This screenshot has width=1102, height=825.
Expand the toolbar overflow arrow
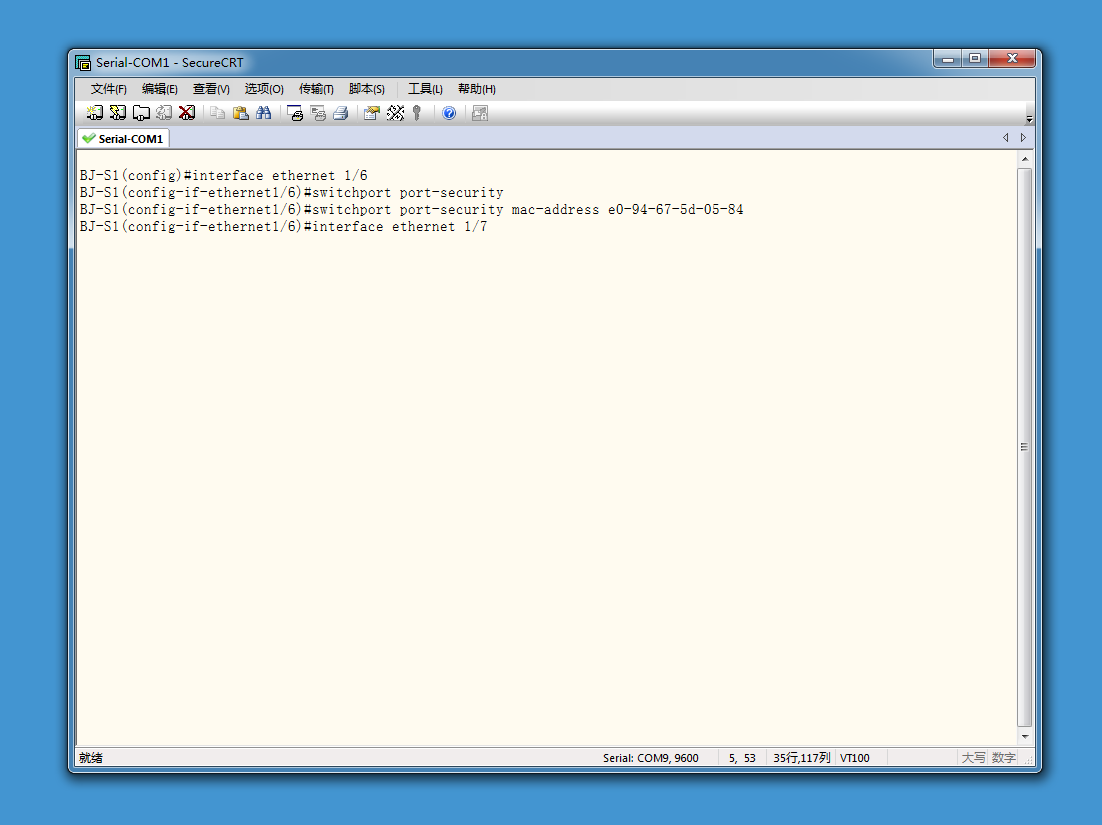pos(1029,119)
